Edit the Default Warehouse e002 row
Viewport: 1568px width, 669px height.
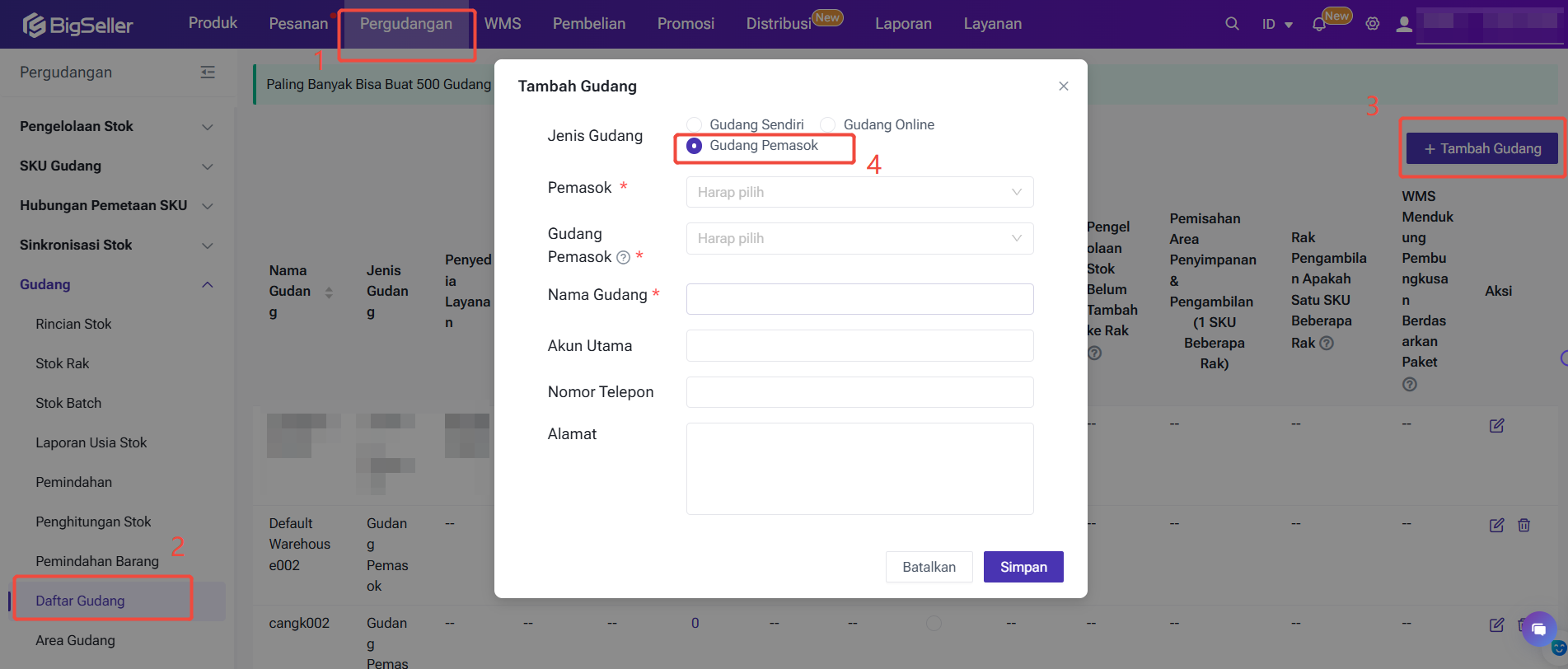click(1497, 525)
